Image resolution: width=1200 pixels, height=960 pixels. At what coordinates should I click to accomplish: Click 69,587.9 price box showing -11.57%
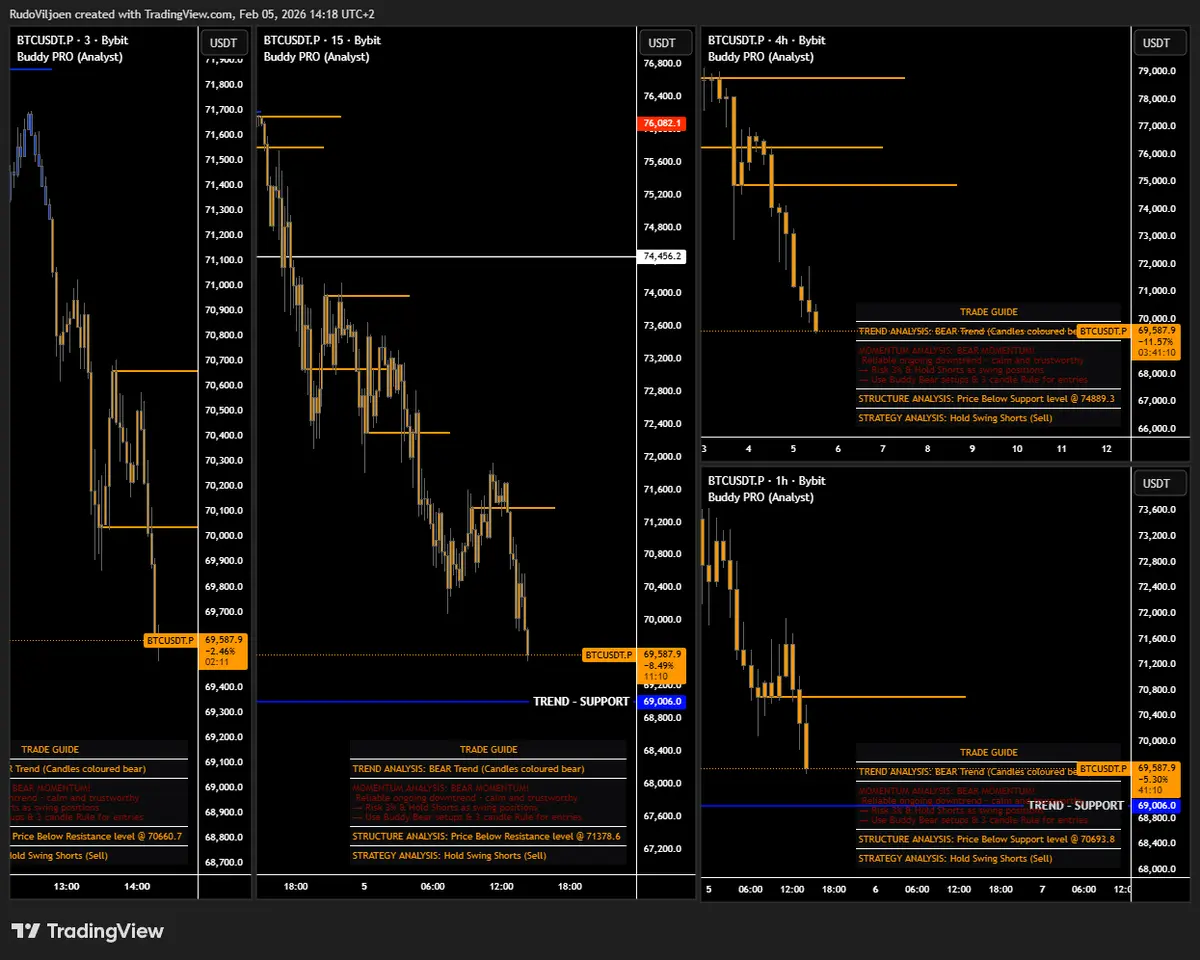(x=1157, y=341)
